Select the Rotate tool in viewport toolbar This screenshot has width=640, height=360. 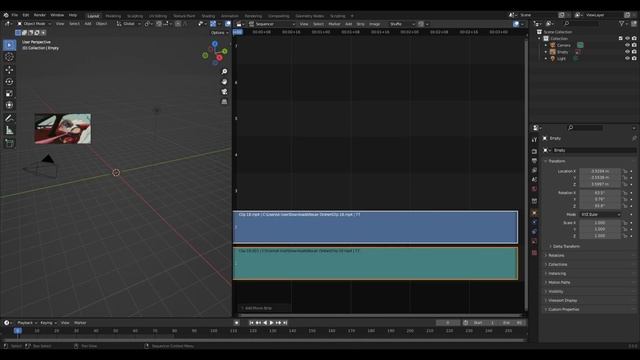pyautogui.click(x=9, y=82)
